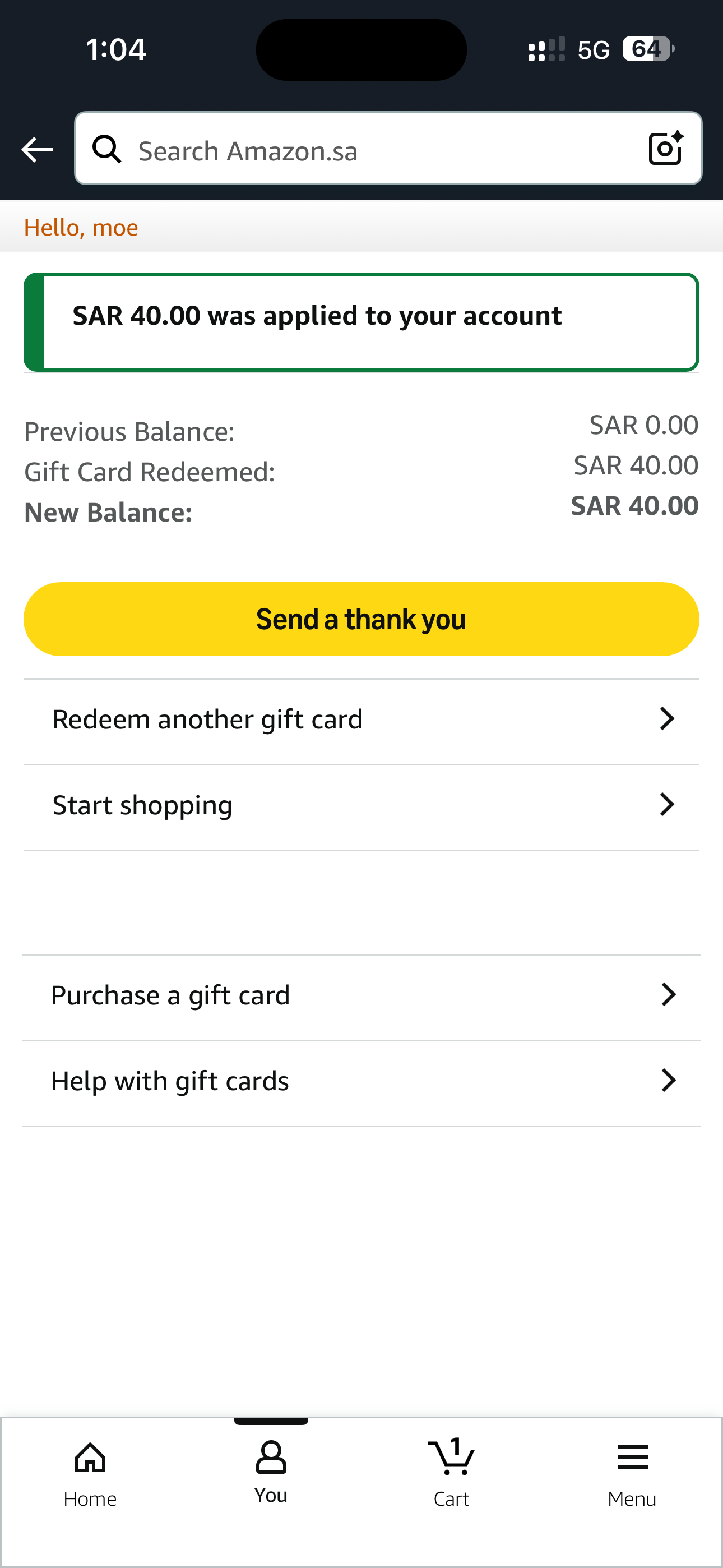The image size is (723, 1568).
Task: Tap the battery indicator in status bar
Action: [x=647, y=49]
